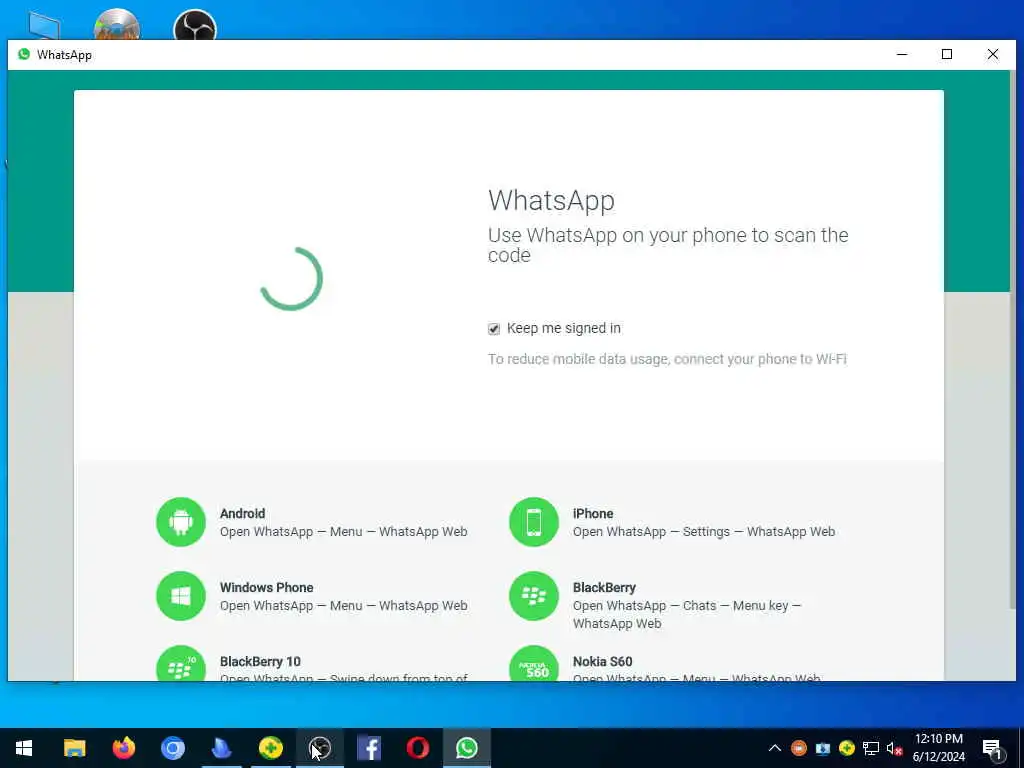Click the Windows Phone heading text
The image size is (1024, 768).
(x=266, y=587)
